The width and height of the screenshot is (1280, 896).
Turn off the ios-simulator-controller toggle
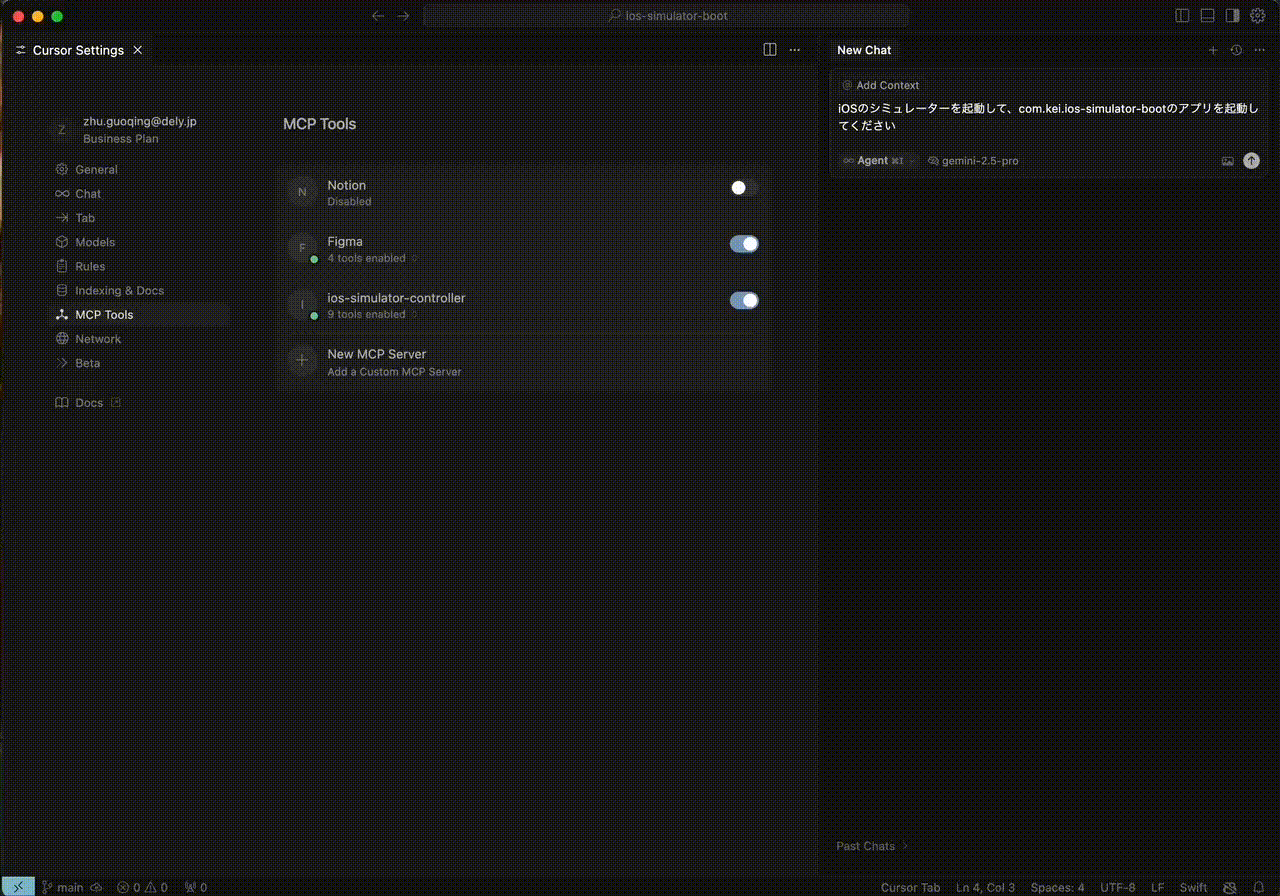click(x=744, y=300)
